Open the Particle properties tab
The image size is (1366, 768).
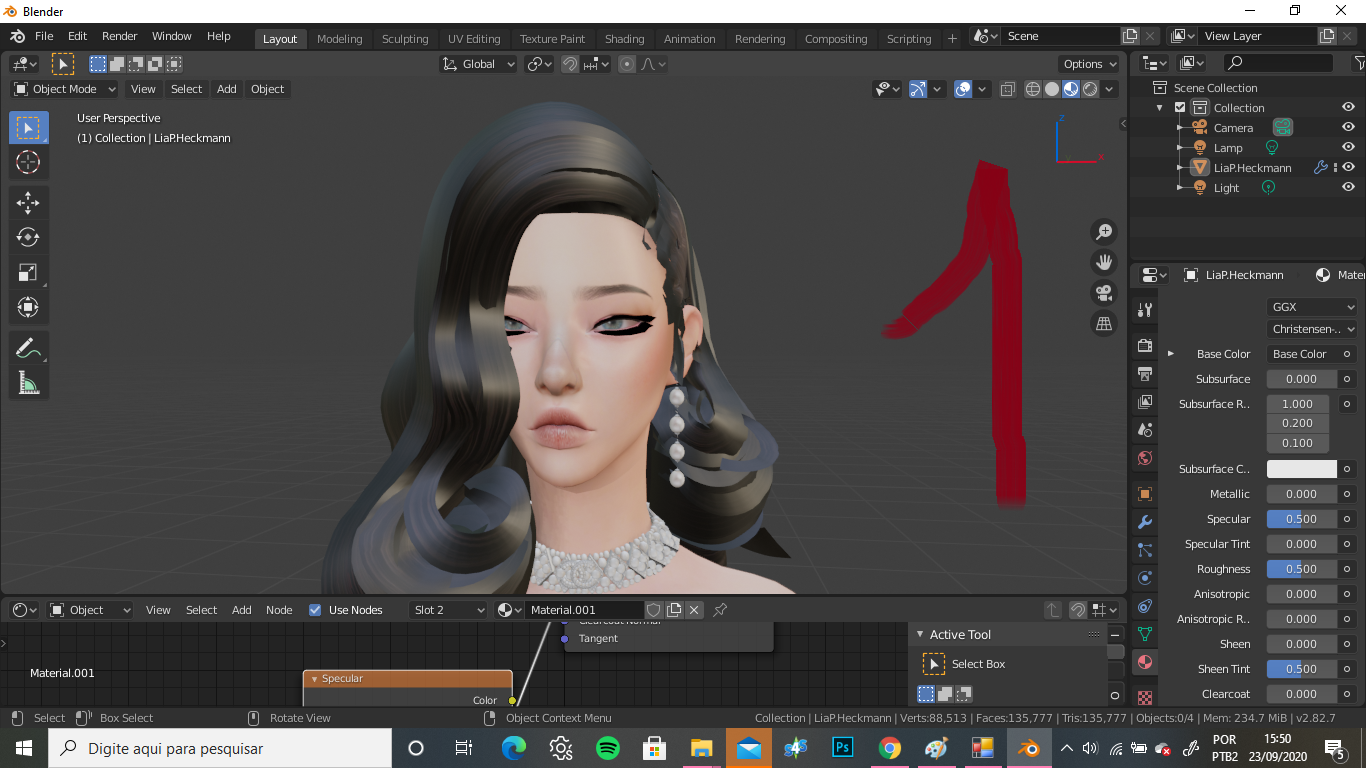click(1143, 548)
